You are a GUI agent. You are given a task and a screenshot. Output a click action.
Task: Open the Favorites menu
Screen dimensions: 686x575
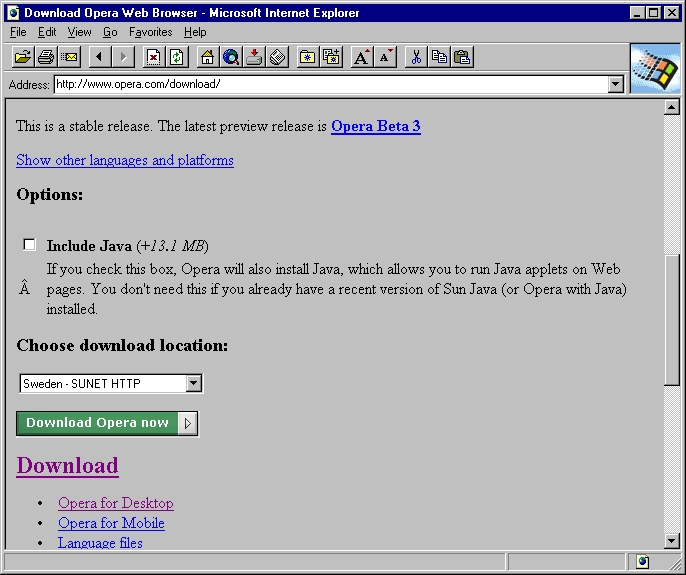pyautogui.click(x=150, y=32)
